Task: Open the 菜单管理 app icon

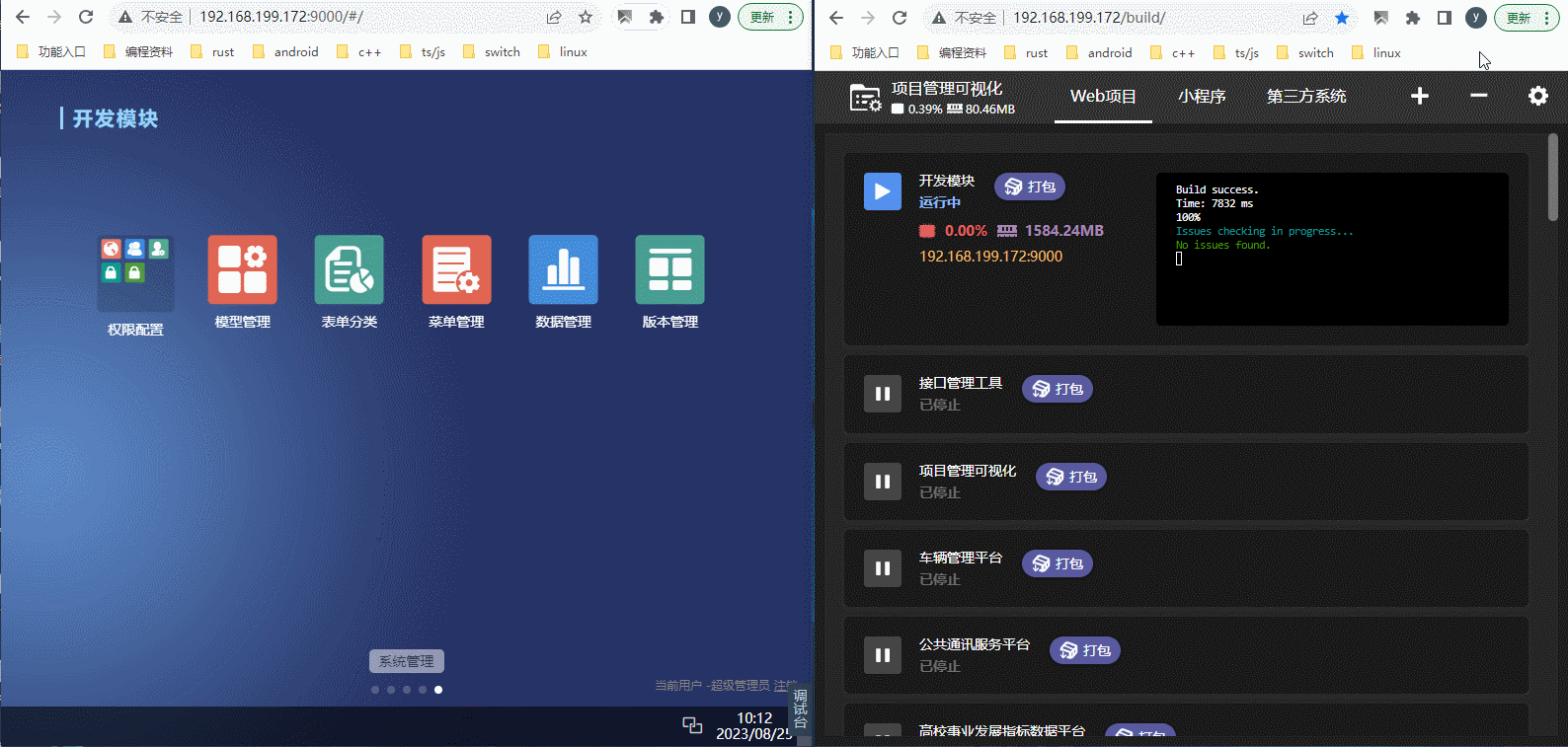Action: click(x=456, y=269)
